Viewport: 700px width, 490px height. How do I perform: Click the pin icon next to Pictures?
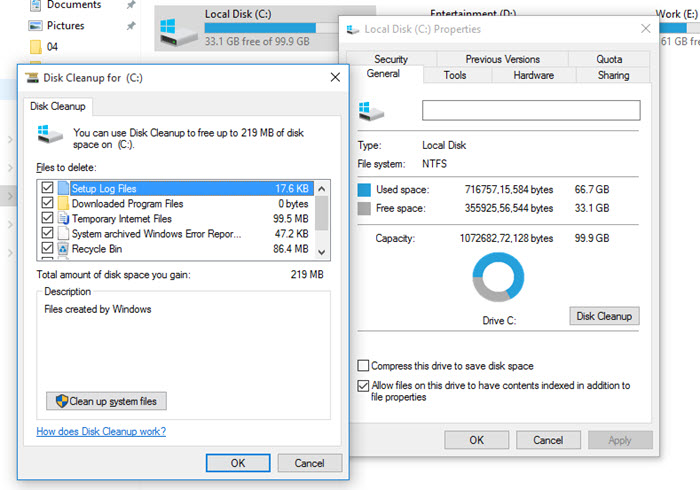click(x=130, y=26)
